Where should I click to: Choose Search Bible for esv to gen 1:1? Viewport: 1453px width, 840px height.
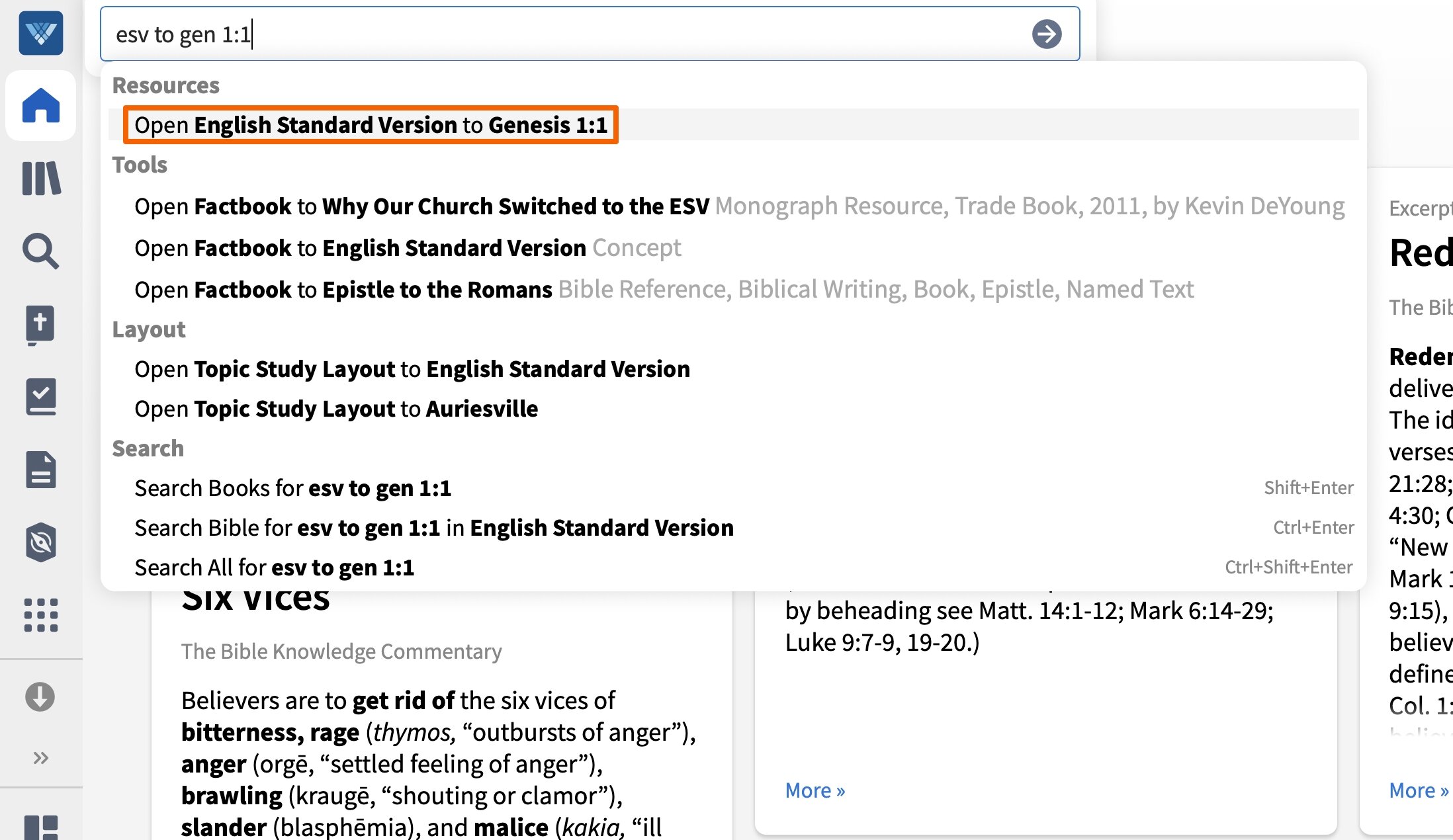(434, 527)
